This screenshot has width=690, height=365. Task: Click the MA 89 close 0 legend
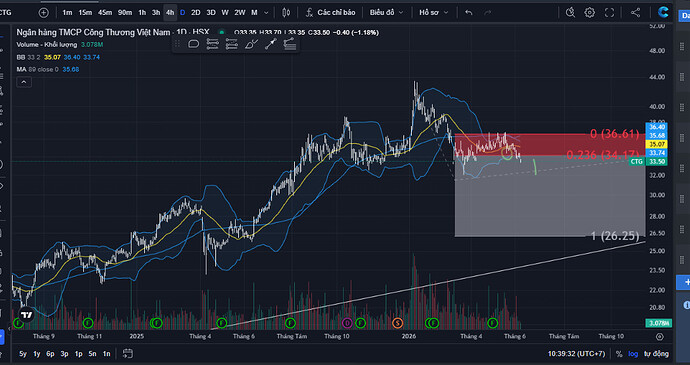37,70
